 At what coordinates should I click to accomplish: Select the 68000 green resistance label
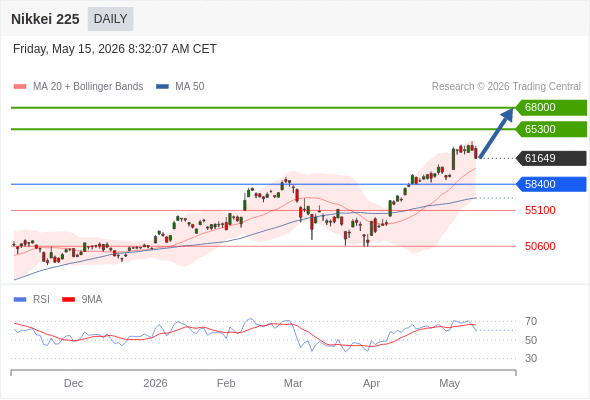point(551,108)
